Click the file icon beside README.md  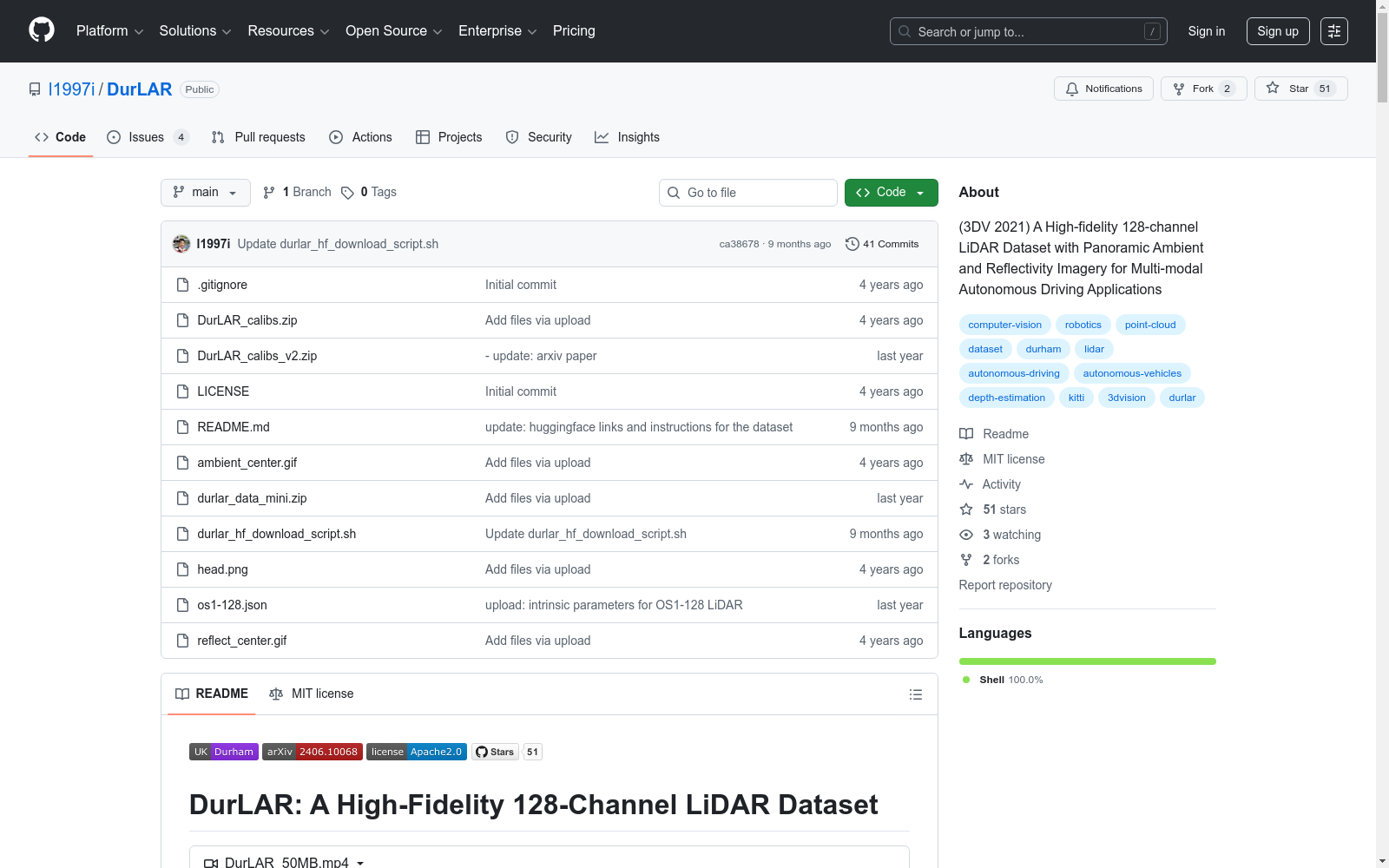tap(182, 427)
